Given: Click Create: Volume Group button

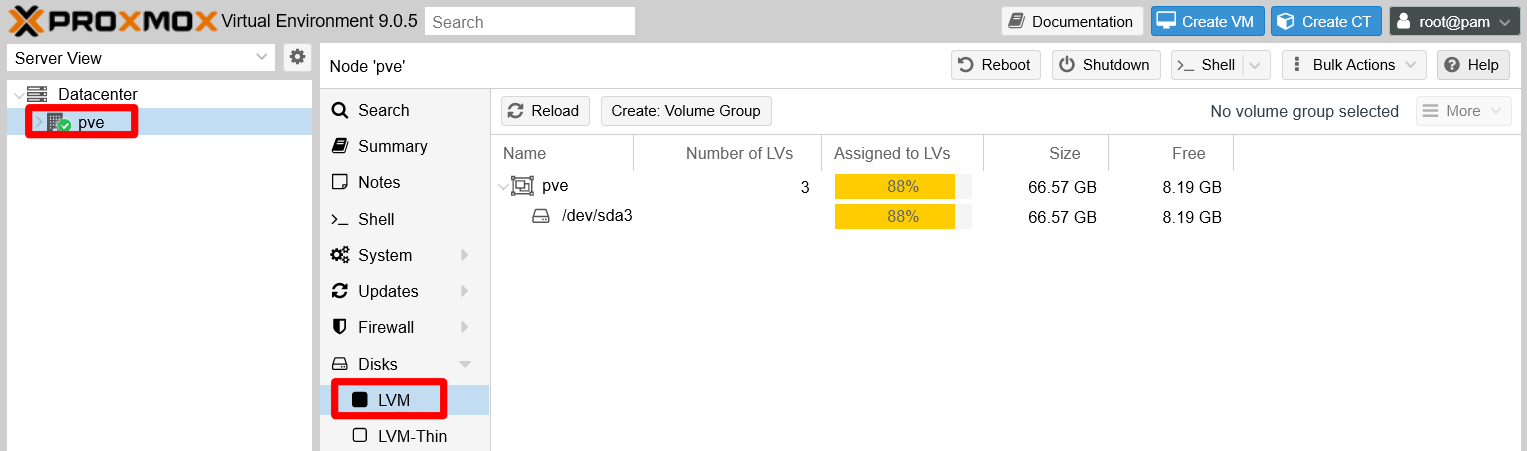Looking at the screenshot, I should (686, 111).
